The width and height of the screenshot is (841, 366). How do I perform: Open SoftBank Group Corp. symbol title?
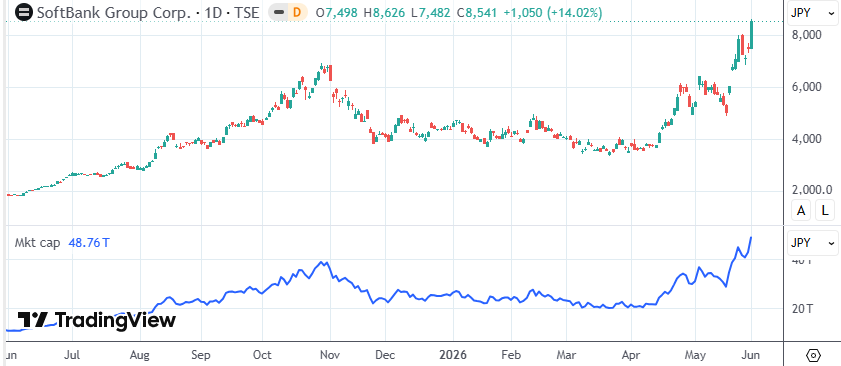click(148, 12)
